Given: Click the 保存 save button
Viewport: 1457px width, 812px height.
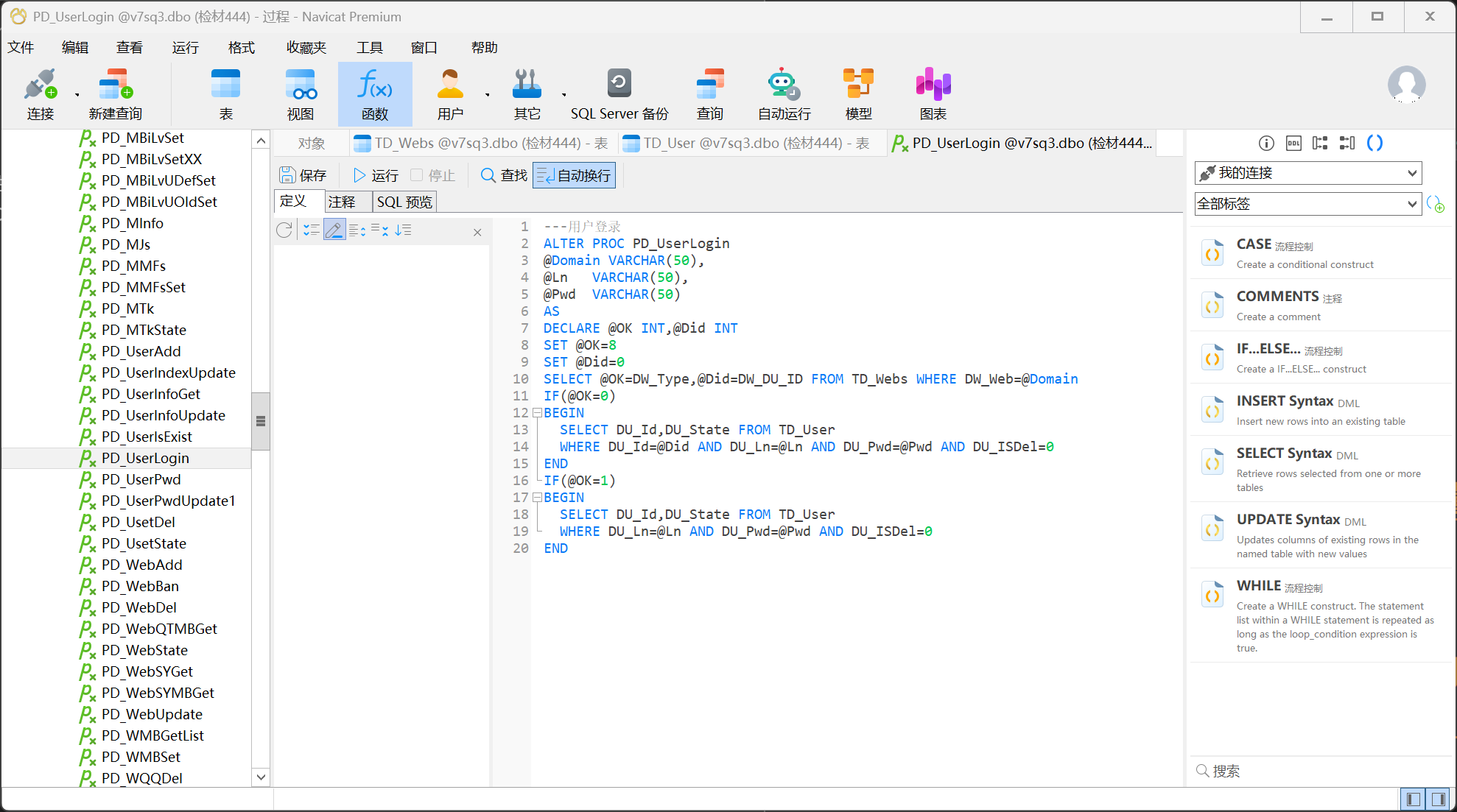Looking at the screenshot, I should [x=303, y=175].
